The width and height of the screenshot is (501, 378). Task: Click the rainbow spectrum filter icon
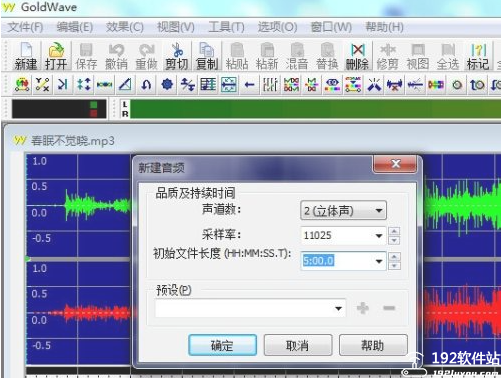pos(436,85)
